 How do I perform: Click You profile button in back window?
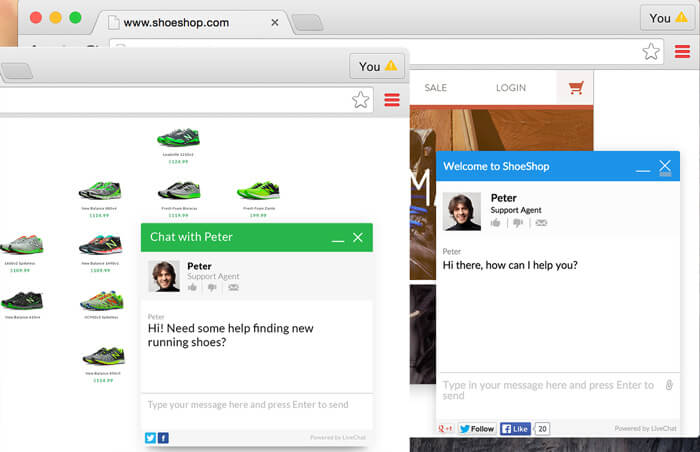[668, 18]
